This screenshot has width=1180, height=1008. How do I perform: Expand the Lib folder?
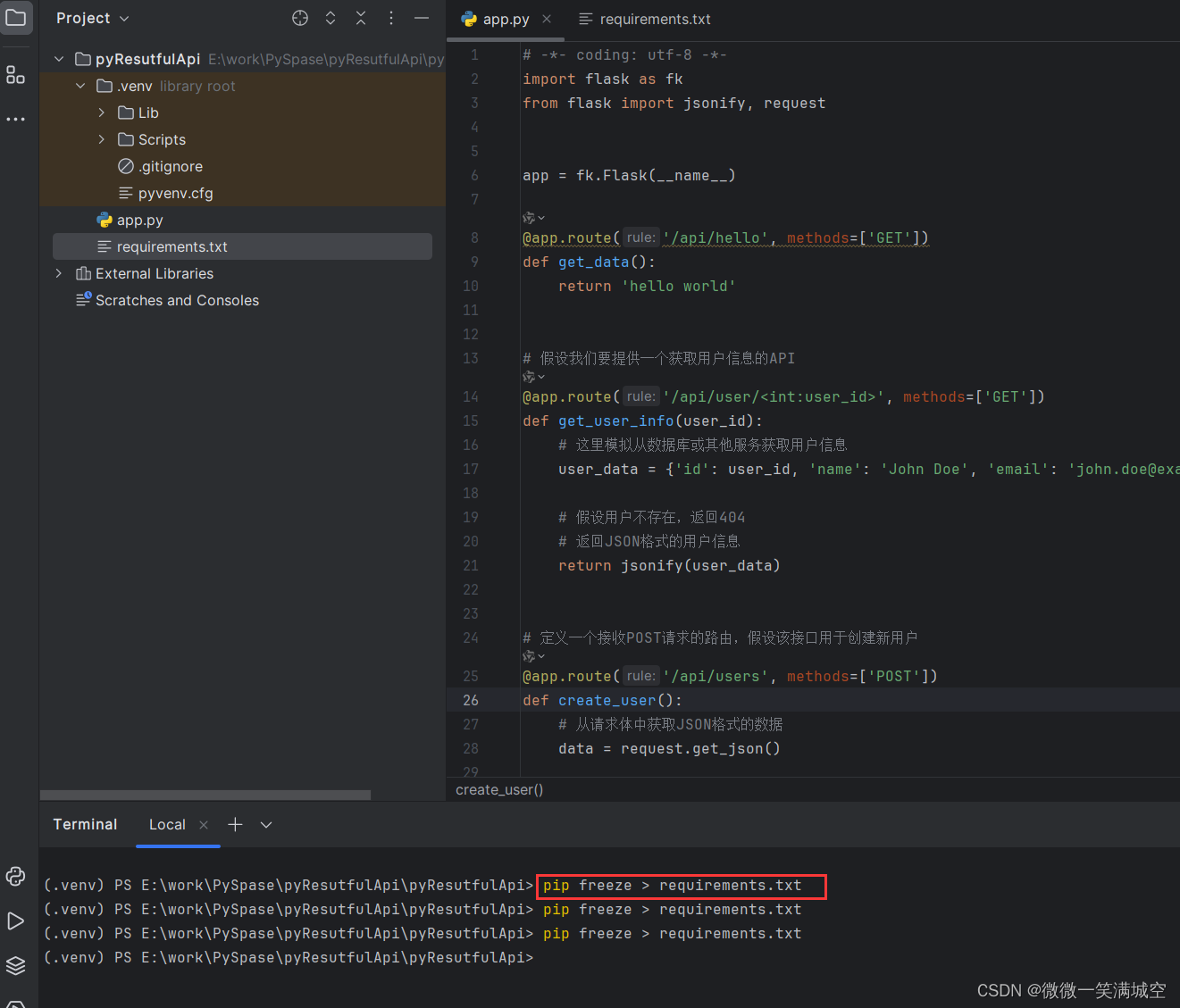tap(102, 112)
